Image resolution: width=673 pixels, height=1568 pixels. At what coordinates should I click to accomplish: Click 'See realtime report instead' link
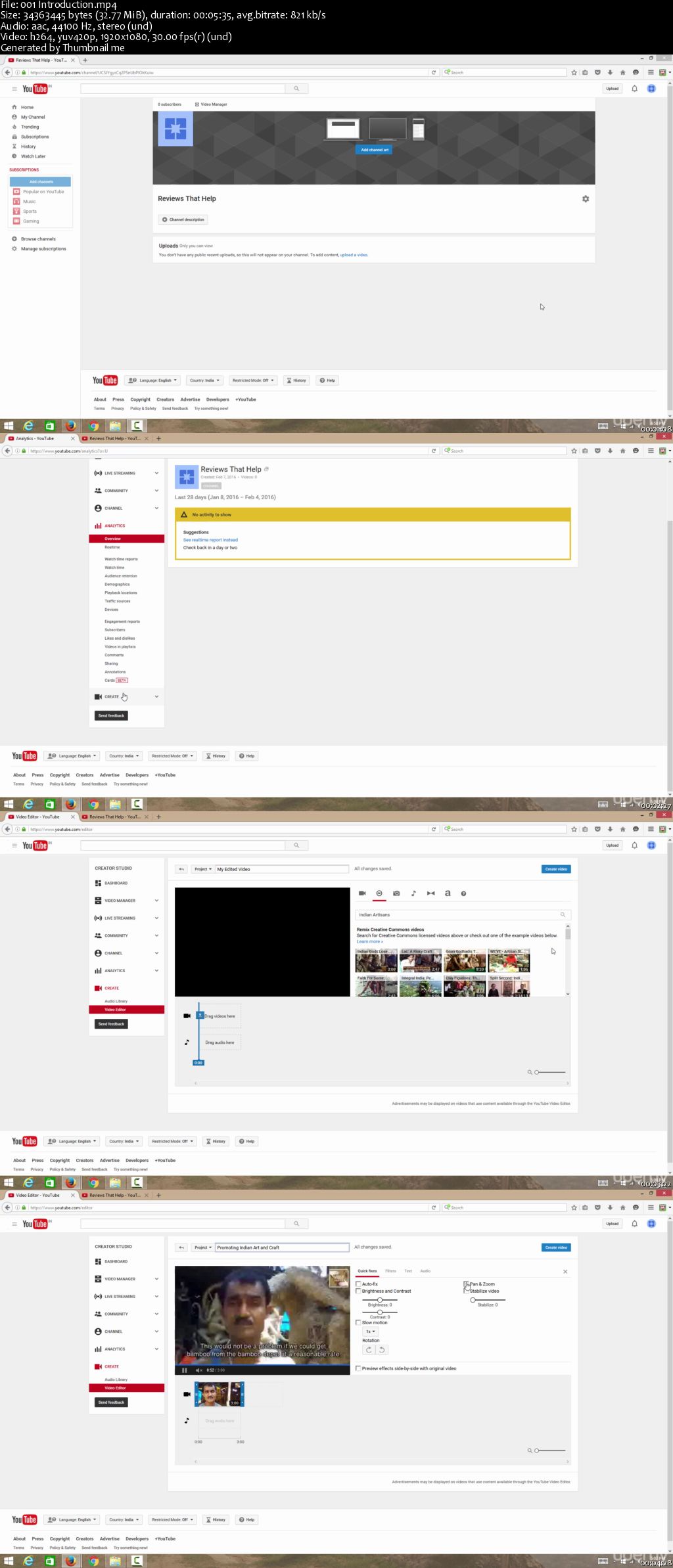210,540
